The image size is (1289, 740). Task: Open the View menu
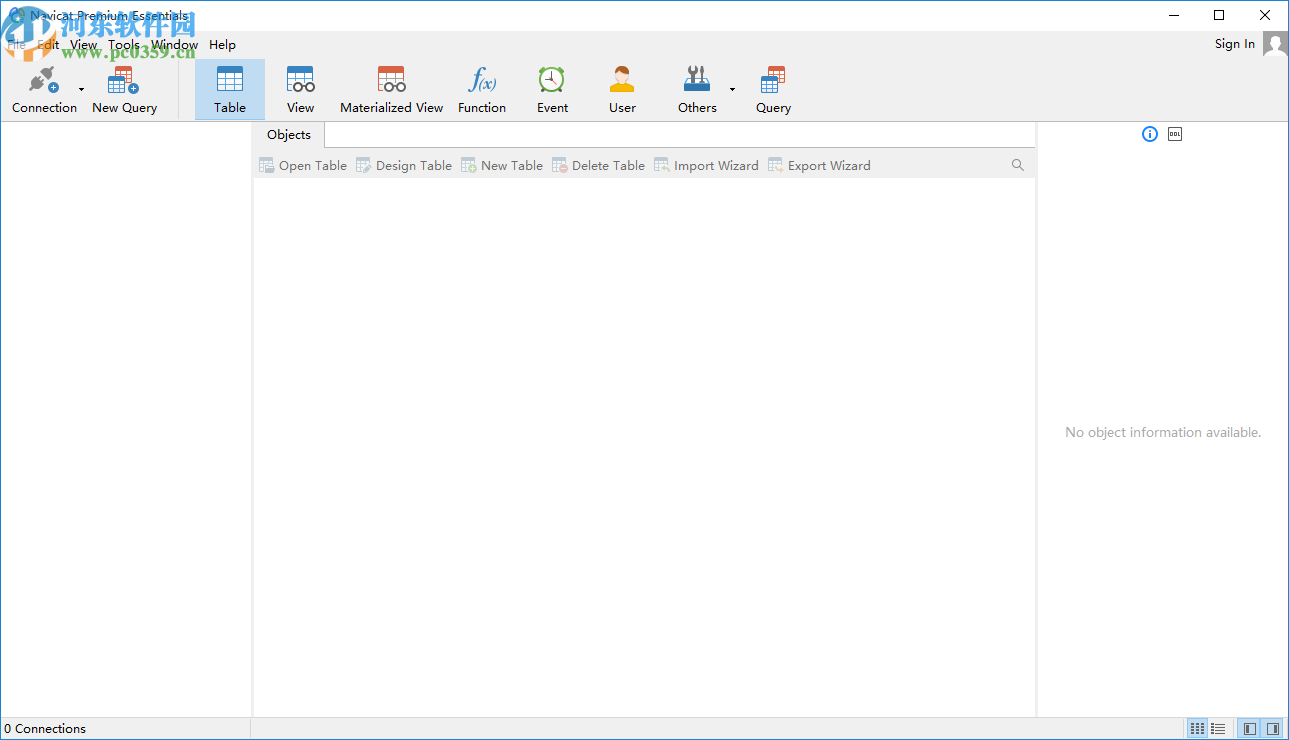coord(84,44)
